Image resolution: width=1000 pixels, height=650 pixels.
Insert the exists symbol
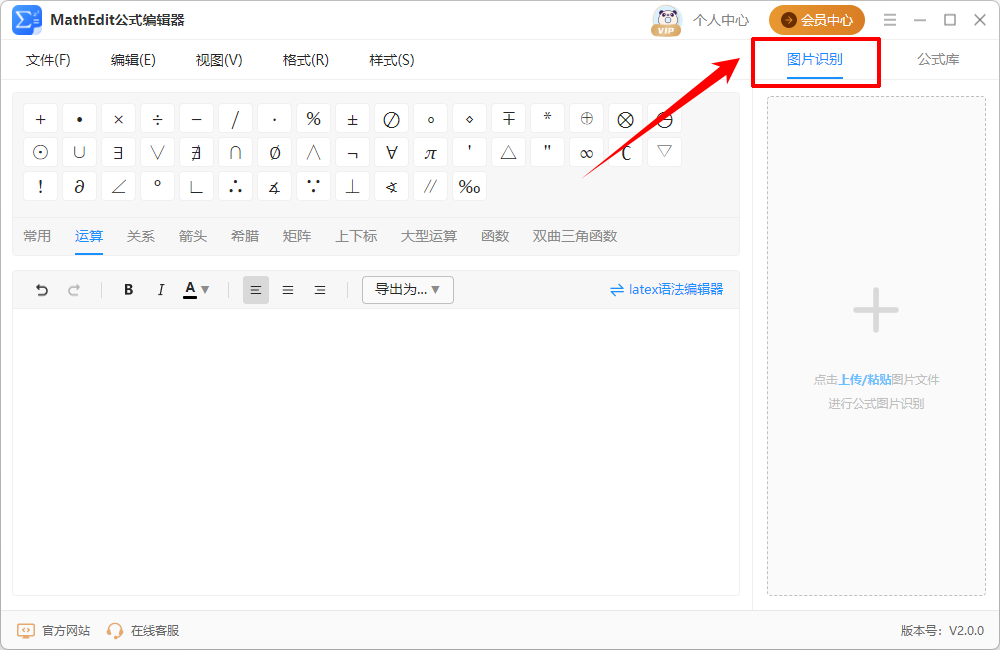click(118, 152)
